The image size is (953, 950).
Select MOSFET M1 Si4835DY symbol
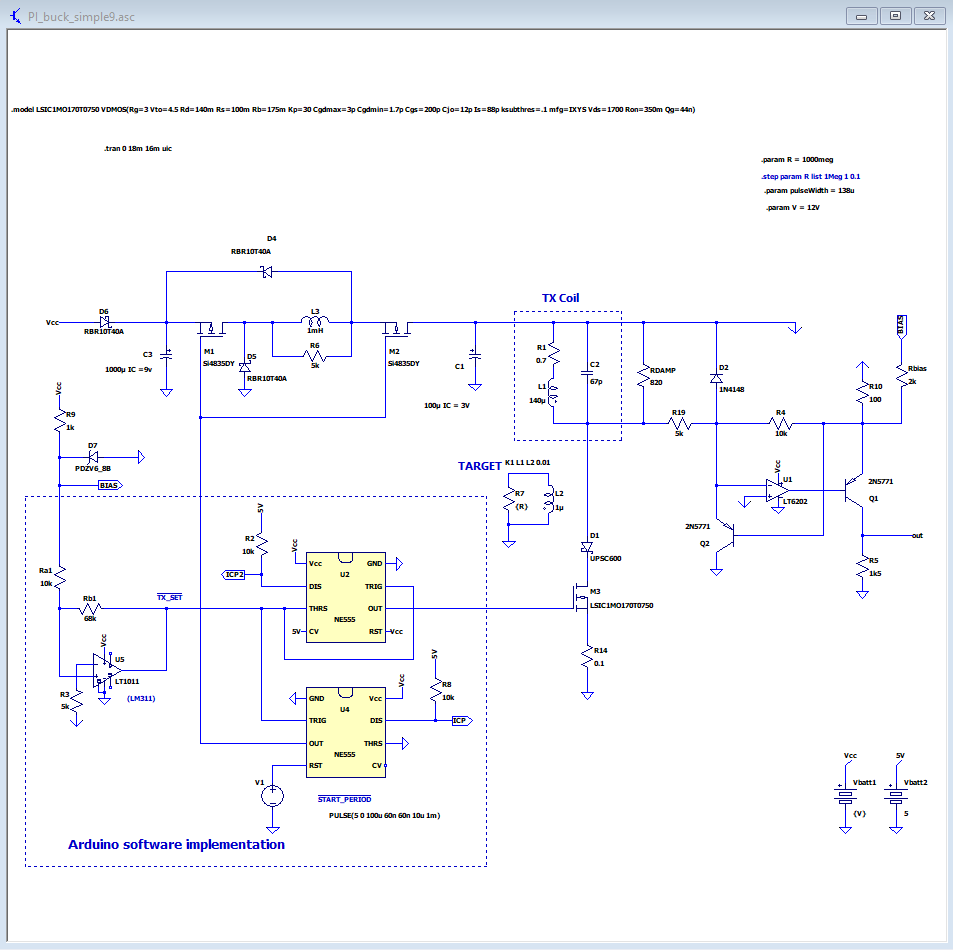tap(212, 329)
